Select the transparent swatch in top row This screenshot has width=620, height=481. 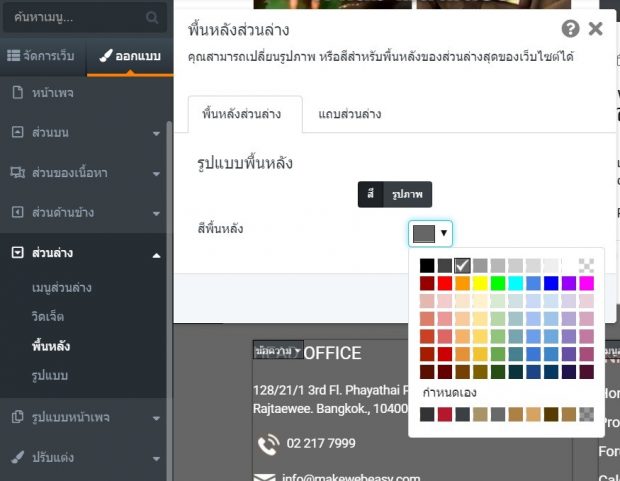[x=586, y=266]
